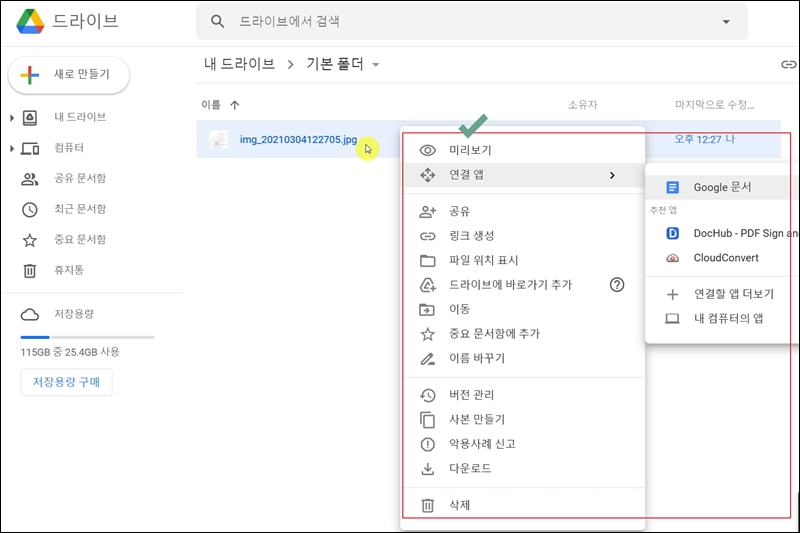This screenshot has width=800, height=533.
Task: Click the Google Drive logo
Action: click(30, 21)
